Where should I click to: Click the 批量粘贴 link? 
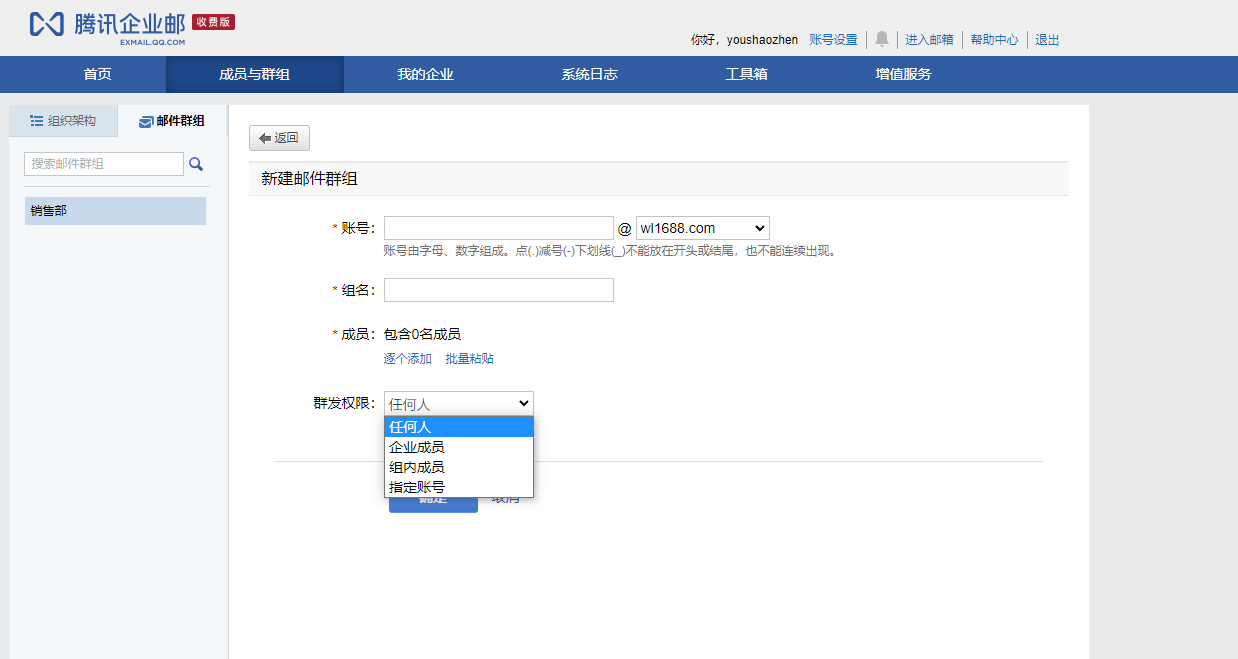click(469, 359)
